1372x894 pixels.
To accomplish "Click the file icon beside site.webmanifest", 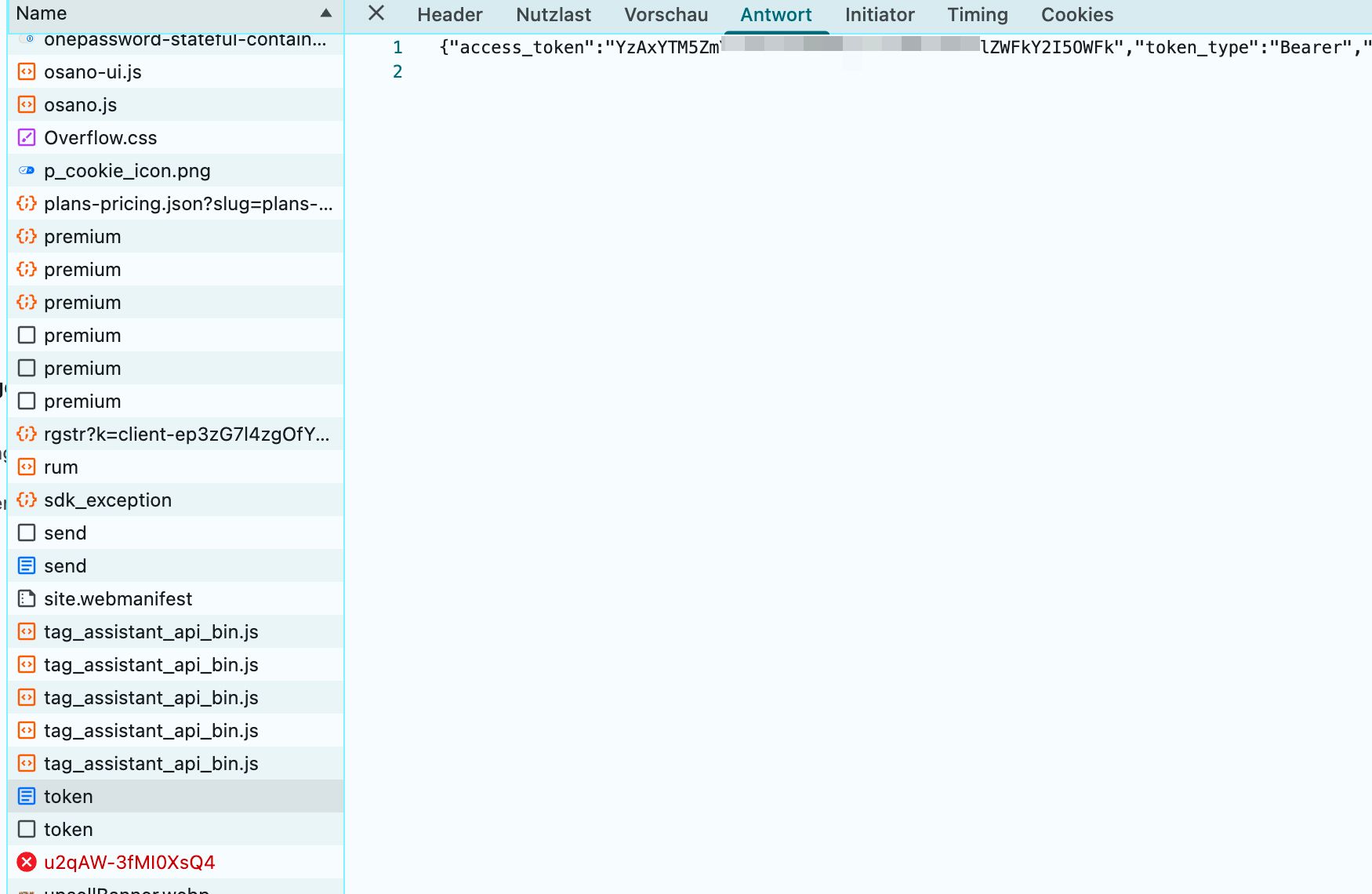I will coord(27,599).
